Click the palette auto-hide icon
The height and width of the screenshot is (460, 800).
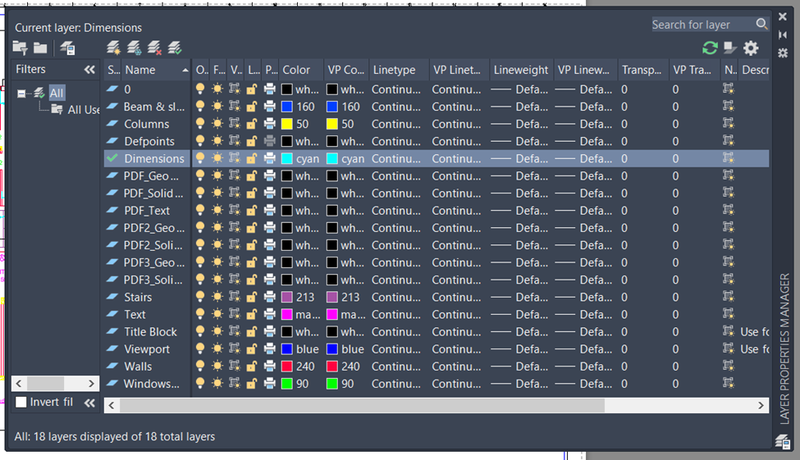(783, 35)
